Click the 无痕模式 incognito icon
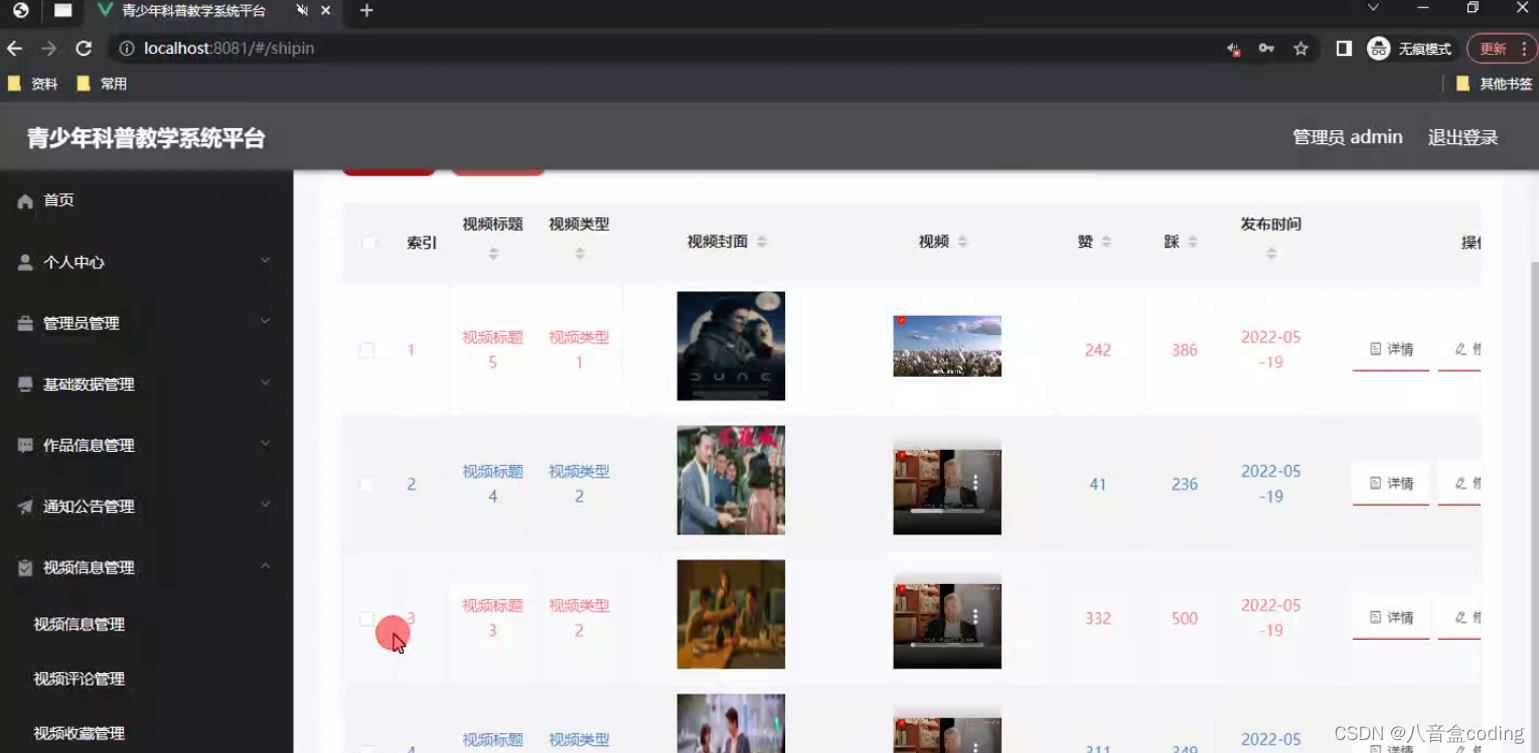The image size is (1539, 753). [x=1379, y=48]
